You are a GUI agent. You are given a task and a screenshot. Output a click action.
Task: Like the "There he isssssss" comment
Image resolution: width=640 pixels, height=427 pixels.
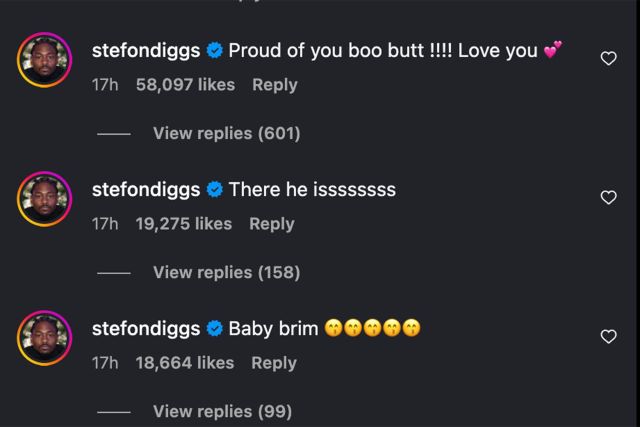tap(607, 198)
